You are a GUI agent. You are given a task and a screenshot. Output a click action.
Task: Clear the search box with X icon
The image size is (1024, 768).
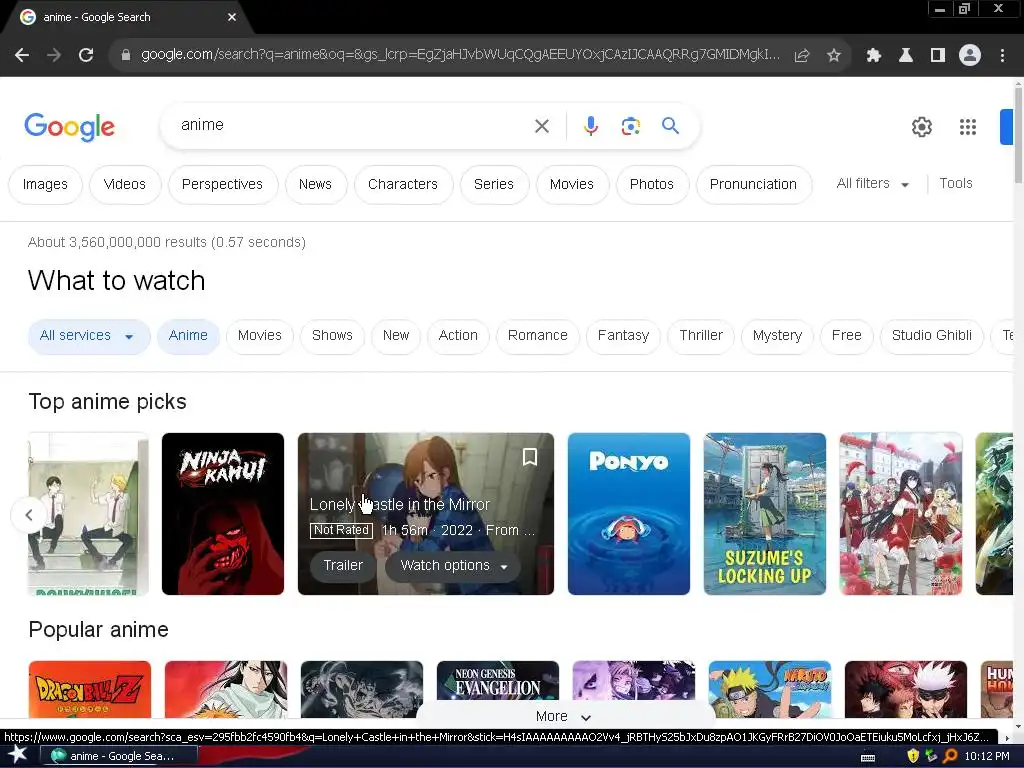(x=542, y=126)
